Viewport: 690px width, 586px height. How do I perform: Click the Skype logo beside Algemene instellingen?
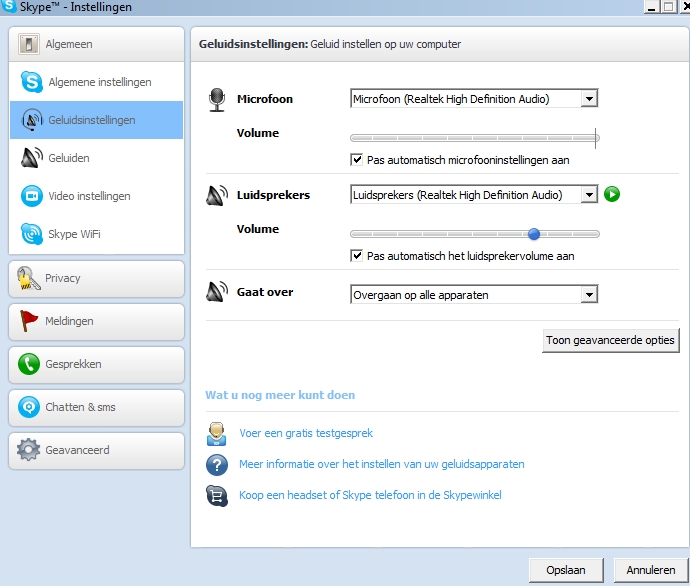[x=32, y=82]
